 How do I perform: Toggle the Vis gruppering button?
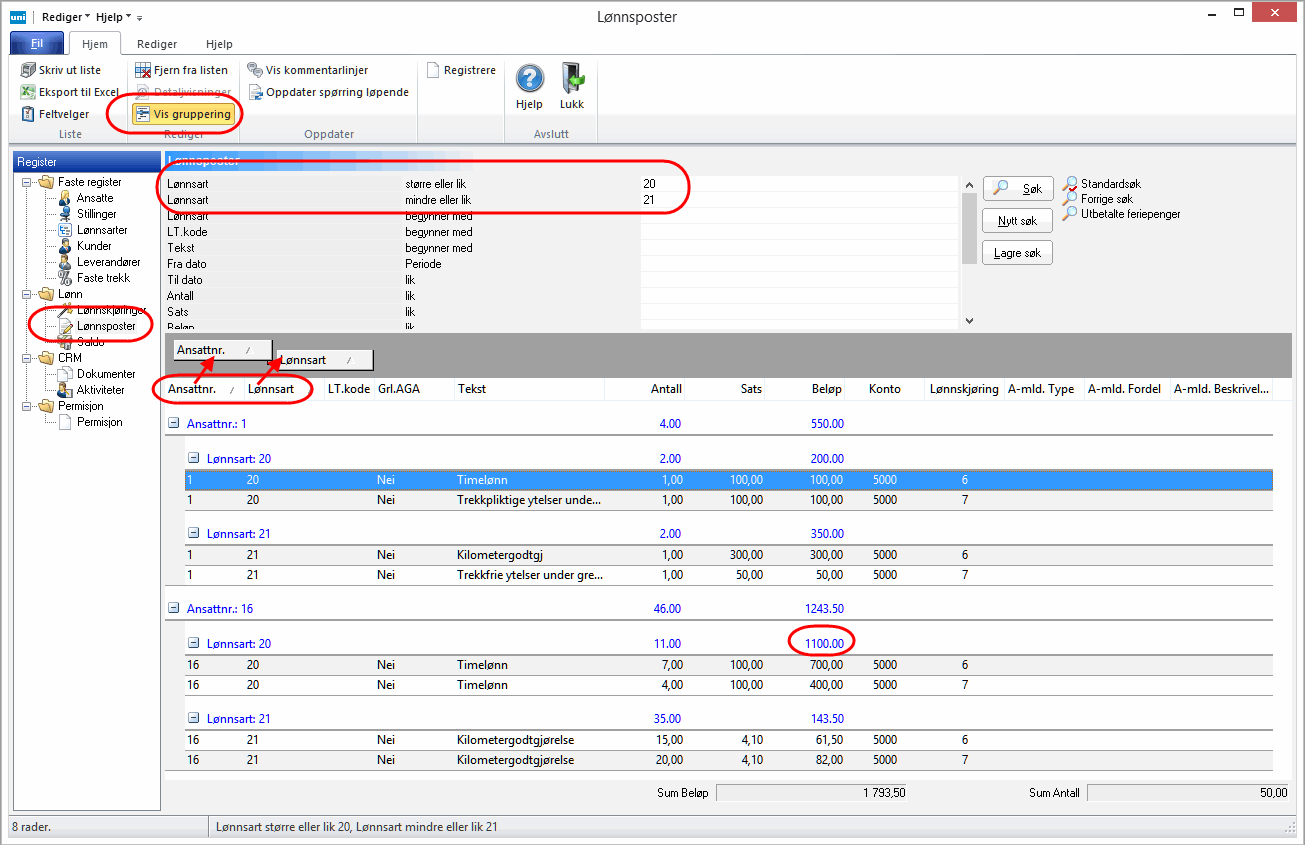183,114
